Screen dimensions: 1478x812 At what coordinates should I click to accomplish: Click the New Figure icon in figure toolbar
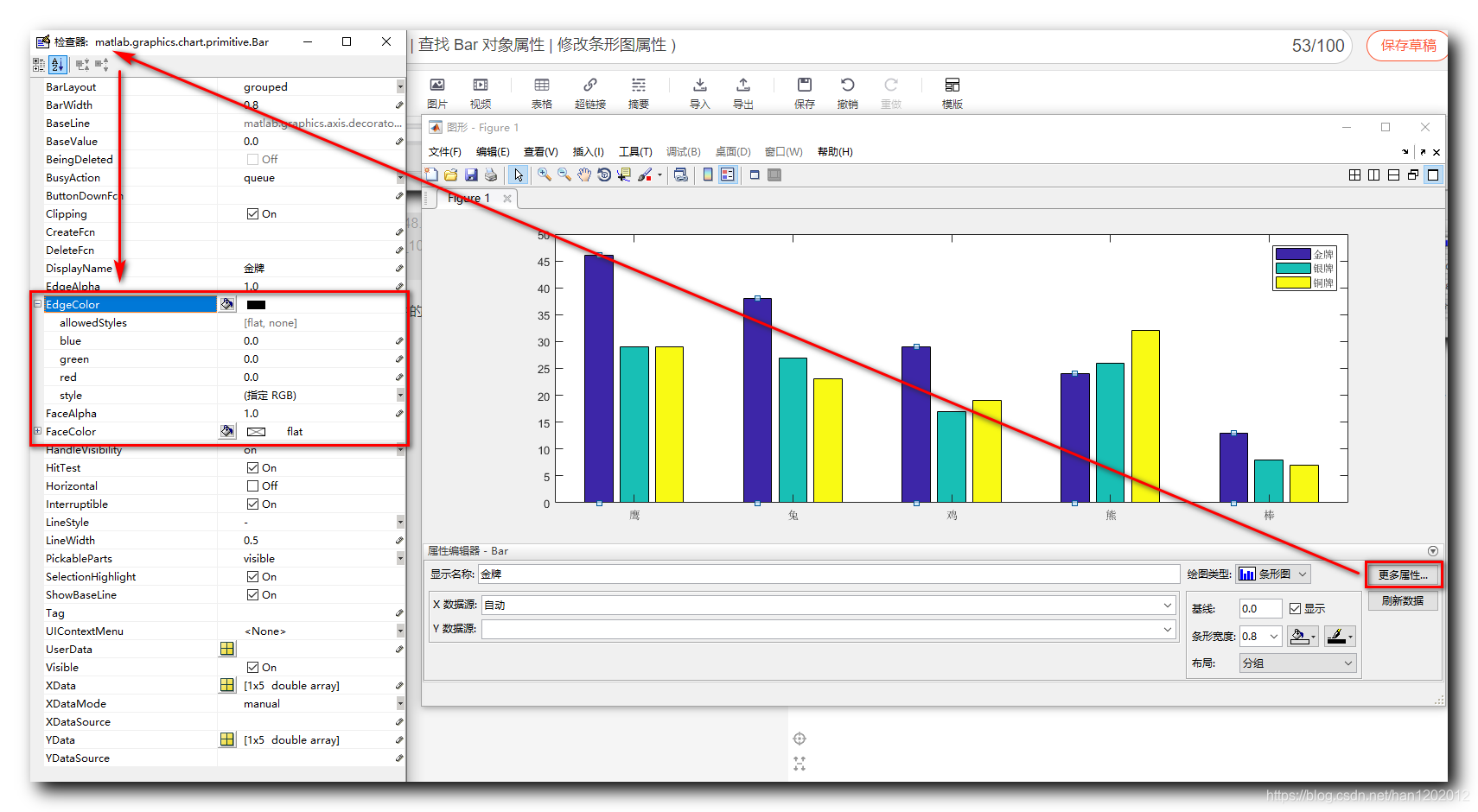coord(431,174)
